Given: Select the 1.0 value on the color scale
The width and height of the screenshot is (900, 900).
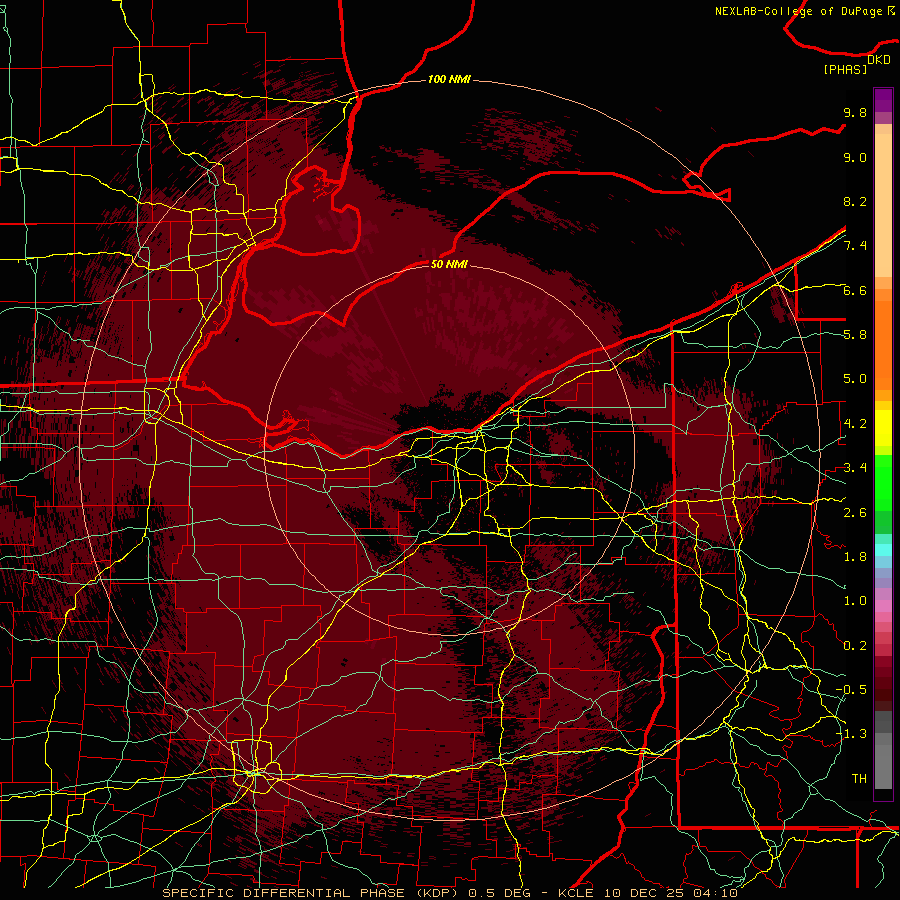Looking at the screenshot, I should [855, 601].
